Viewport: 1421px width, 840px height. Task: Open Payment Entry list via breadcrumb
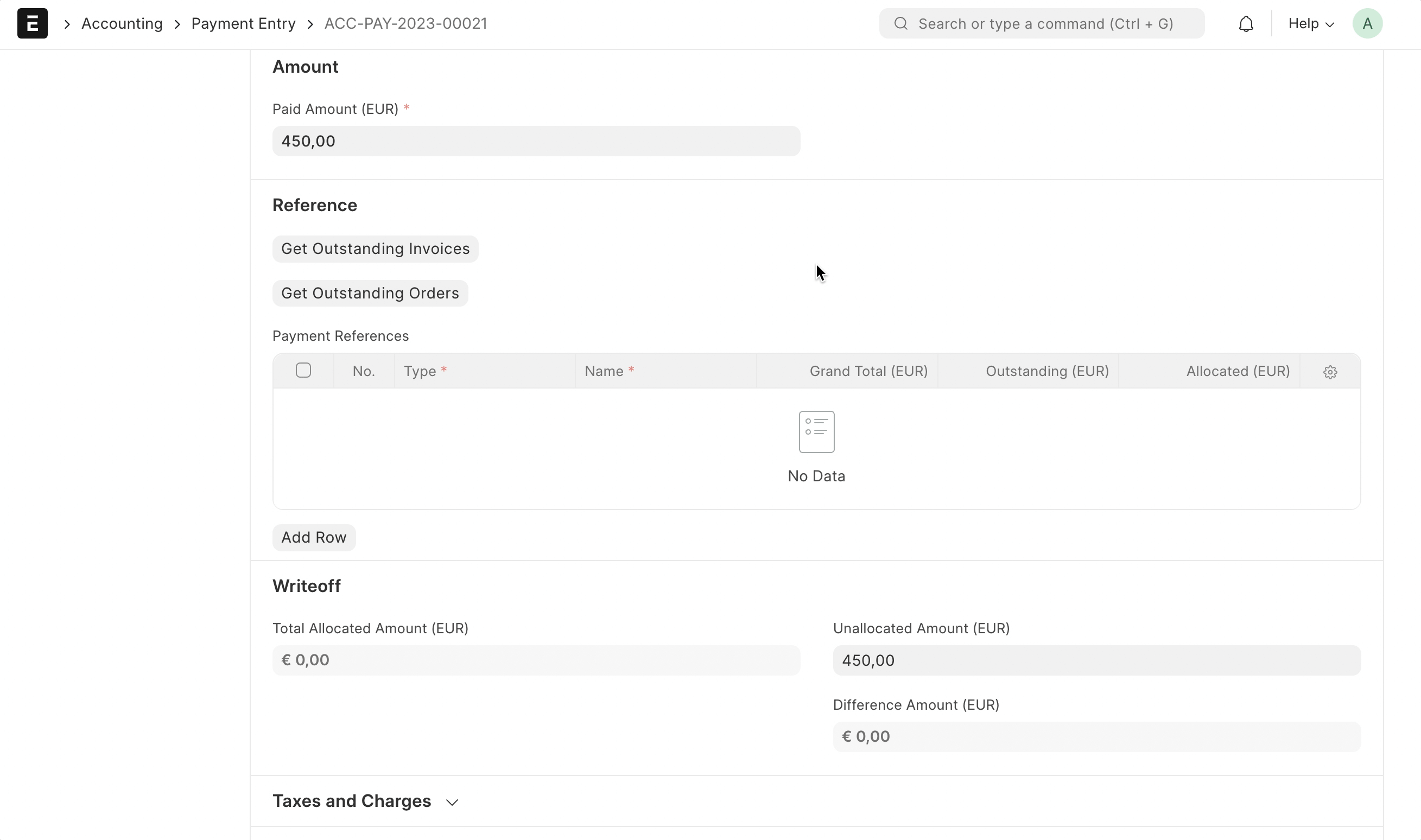pos(244,23)
